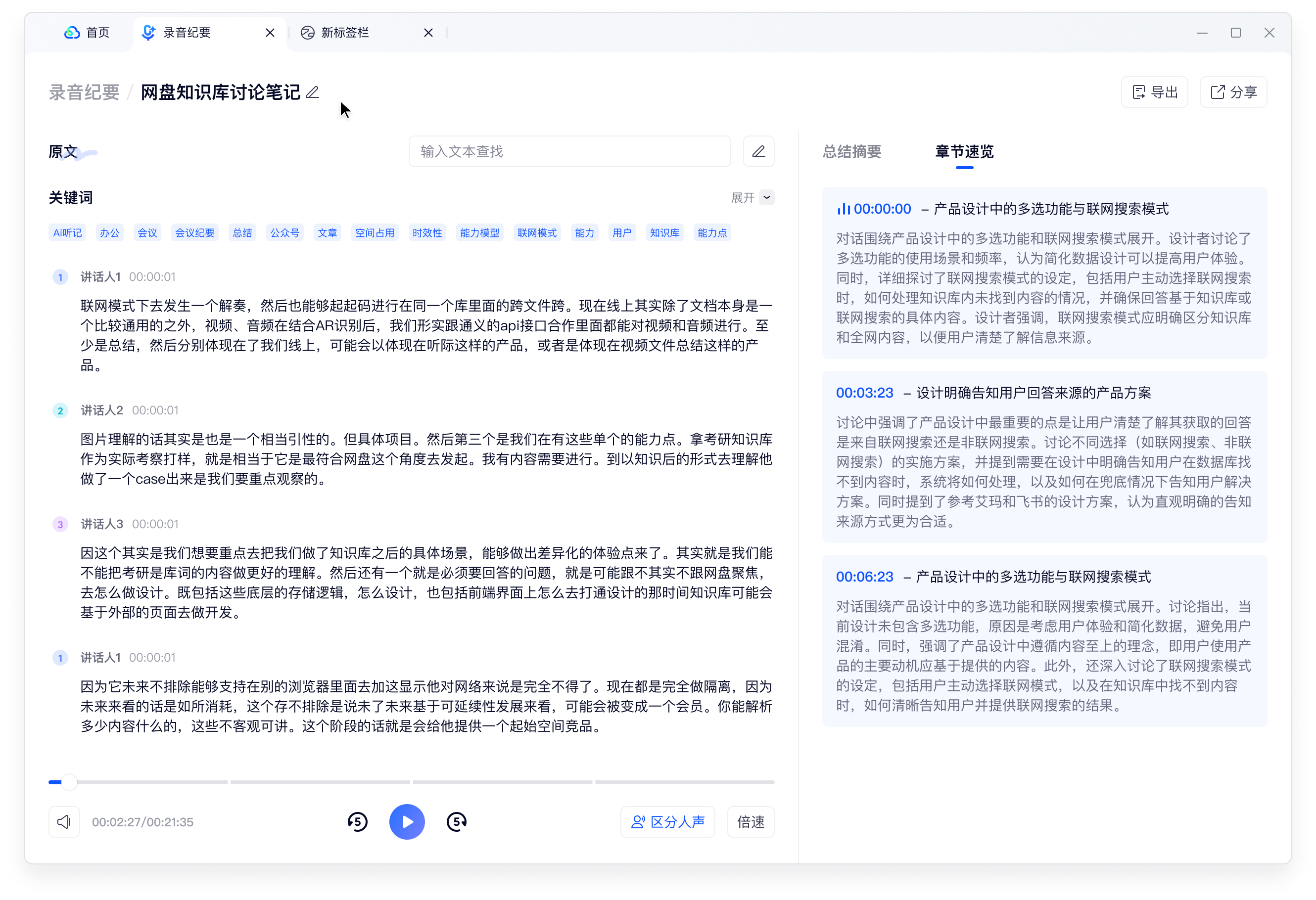This screenshot has width=1316, height=900.
Task: Click the time display 00:02:27/00:21:35
Action: click(142, 822)
